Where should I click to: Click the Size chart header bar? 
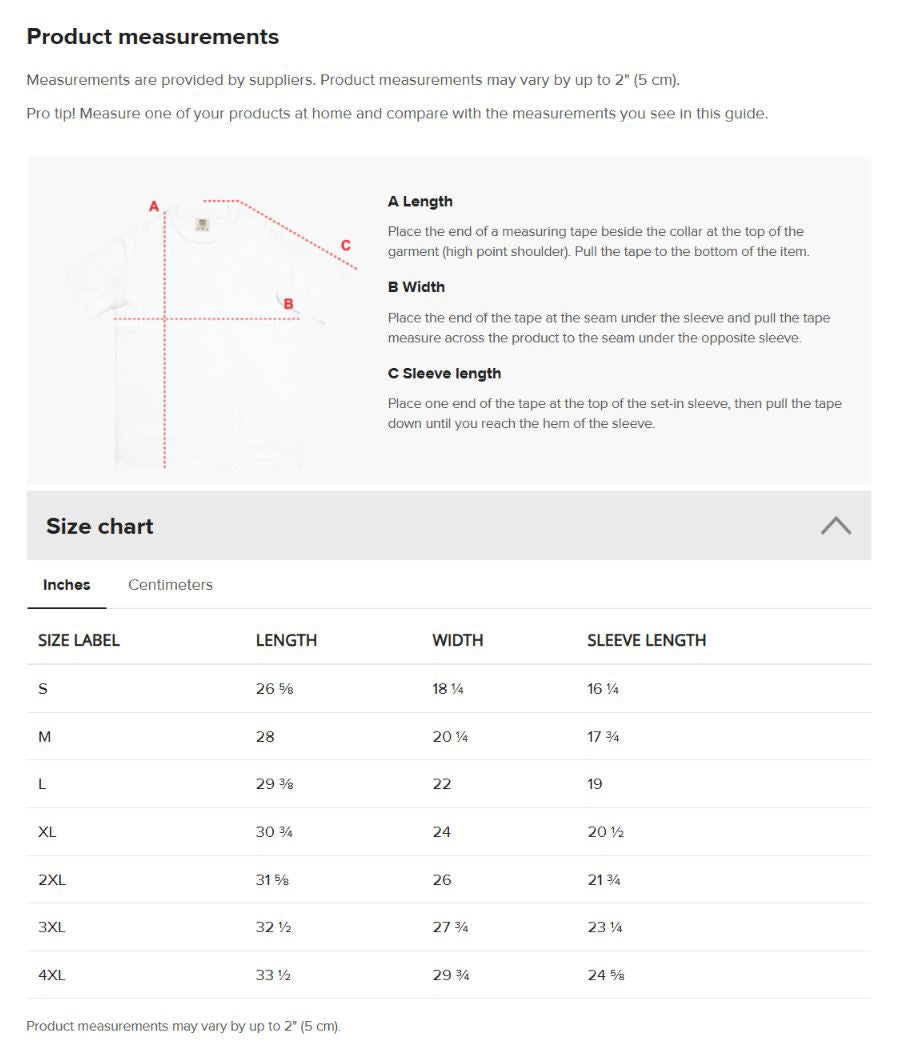click(449, 526)
